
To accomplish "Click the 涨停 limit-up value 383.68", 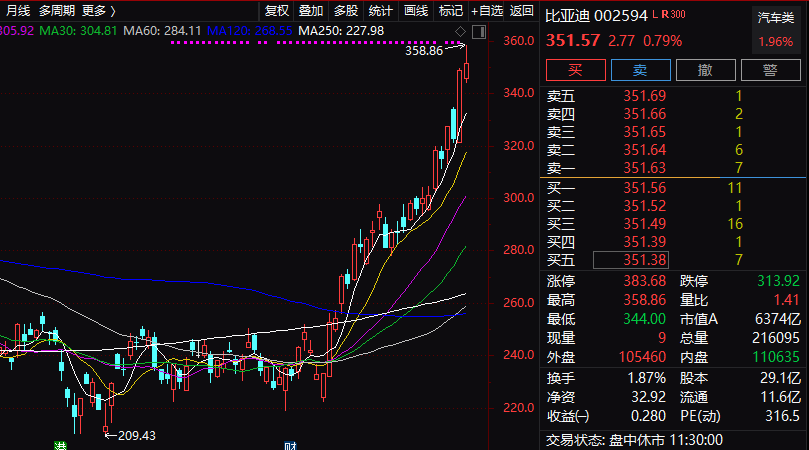I will coord(645,281).
